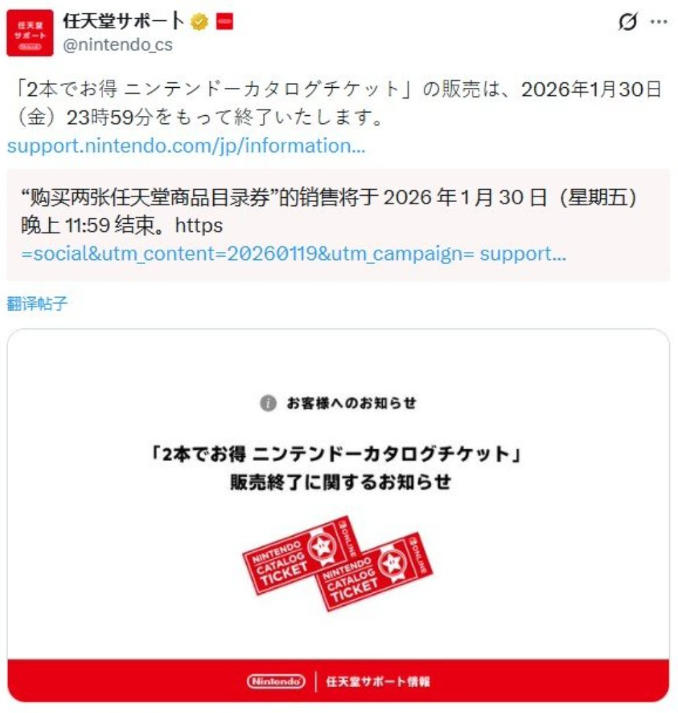Screen dimensions: 678x713
Task: Open the three-dot more options menu
Action: [659, 21]
